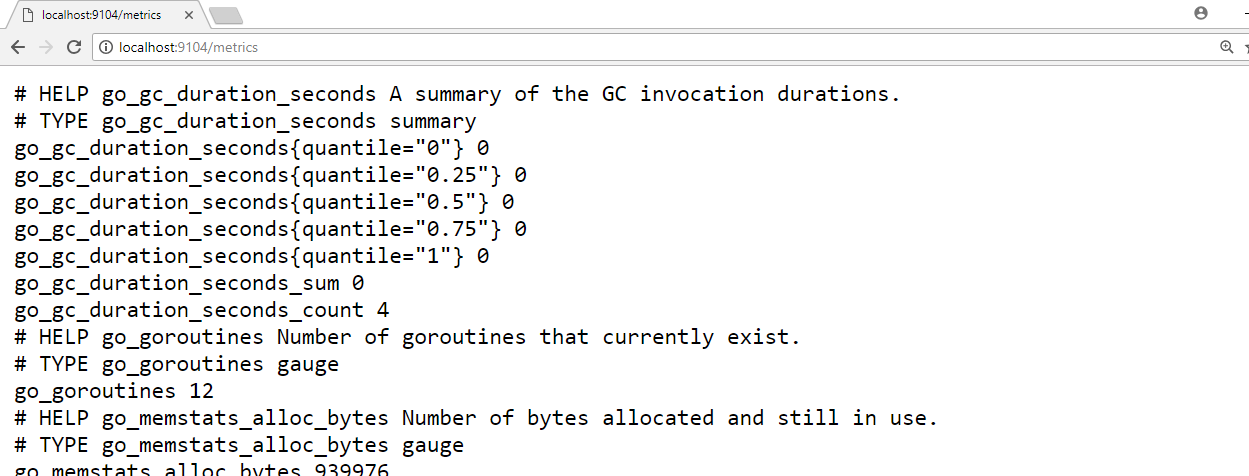
Task: Focus the address bar URL field
Action: coord(600,47)
